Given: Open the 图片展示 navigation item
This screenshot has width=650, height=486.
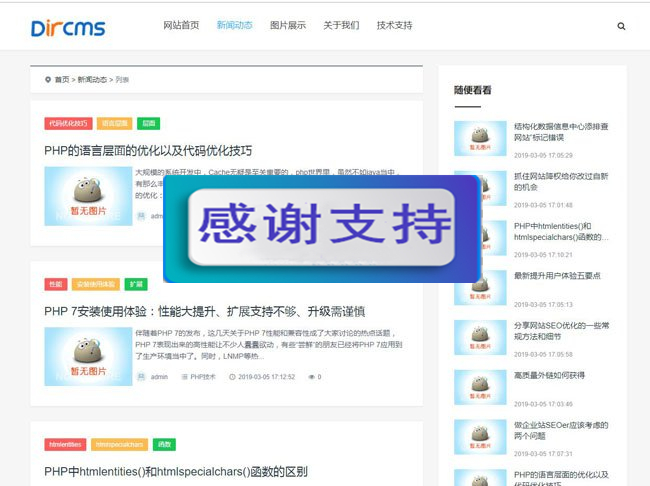Looking at the screenshot, I should [288, 25].
